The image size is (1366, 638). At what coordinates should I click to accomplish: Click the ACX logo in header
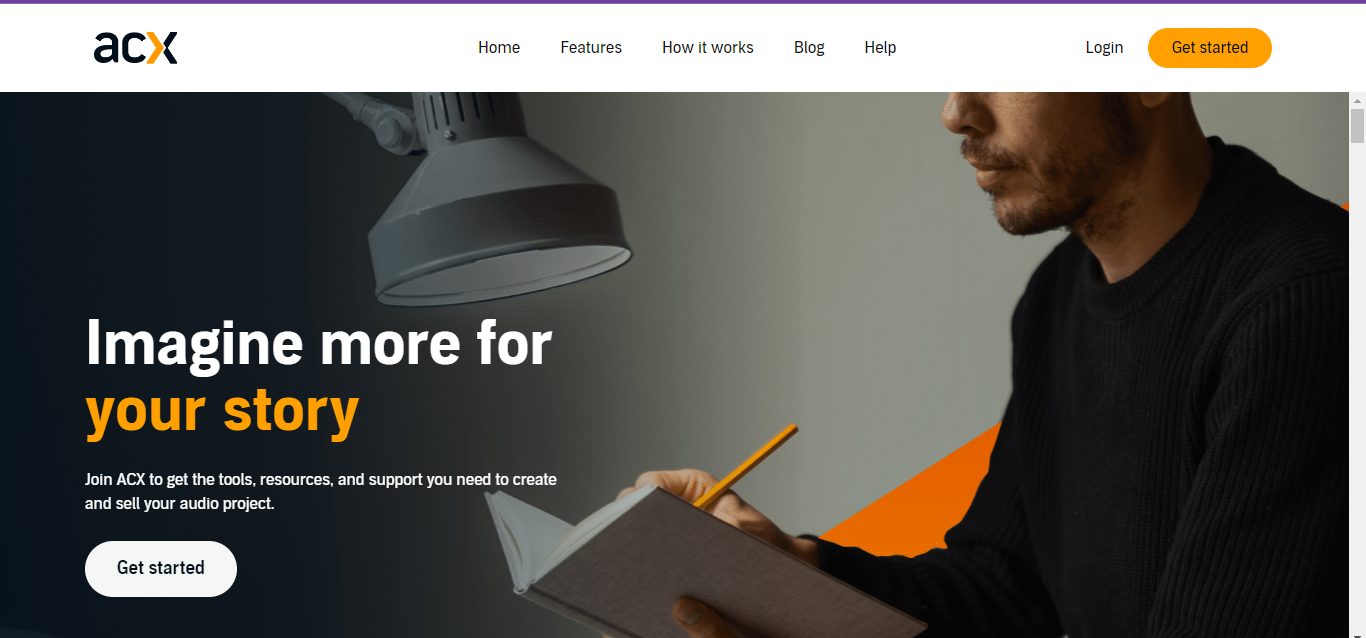[x=135, y=47]
